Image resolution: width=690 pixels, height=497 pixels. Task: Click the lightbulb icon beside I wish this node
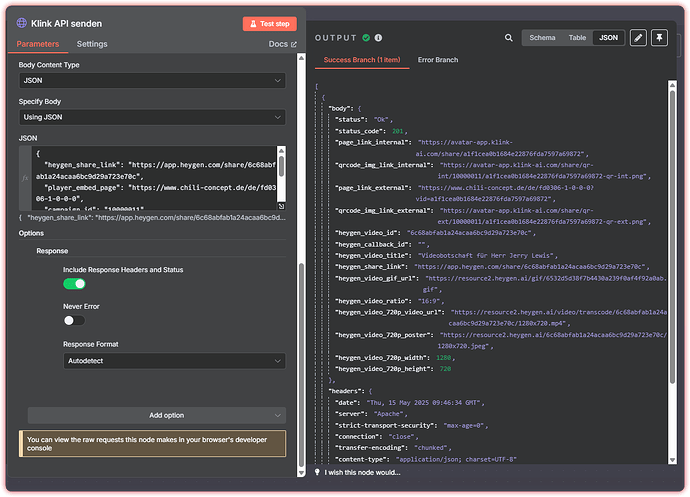coord(317,472)
